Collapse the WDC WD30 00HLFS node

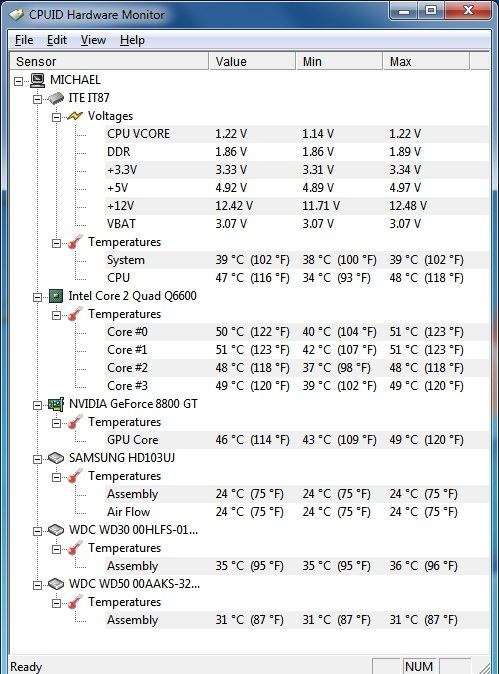[37, 531]
